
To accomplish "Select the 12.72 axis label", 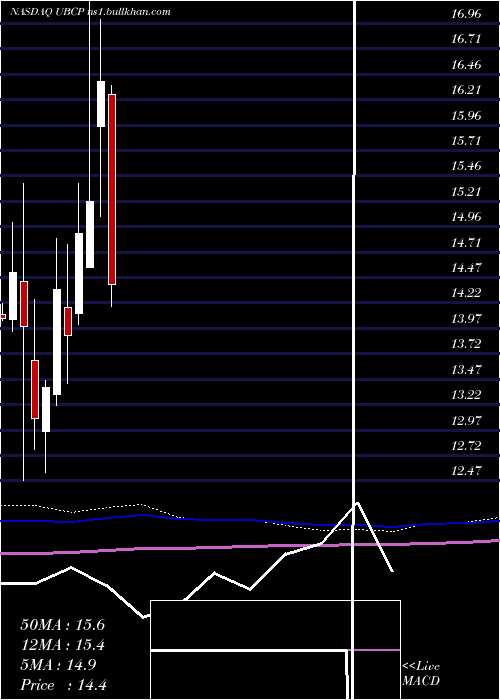I will pos(466,446).
